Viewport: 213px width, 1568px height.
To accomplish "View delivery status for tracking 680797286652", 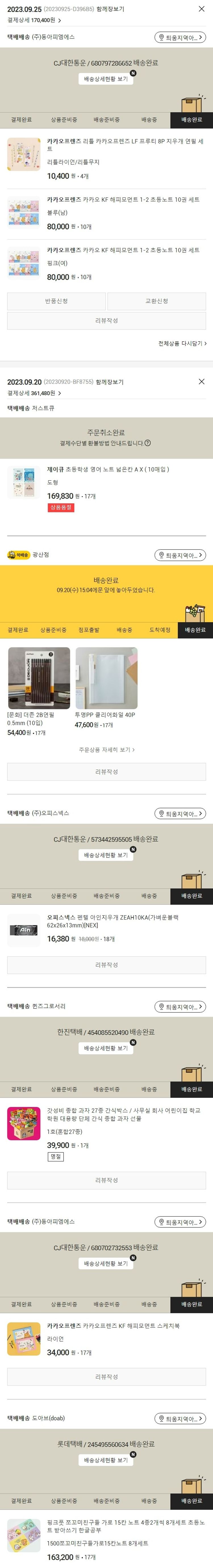I will click(x=106, y=79).
